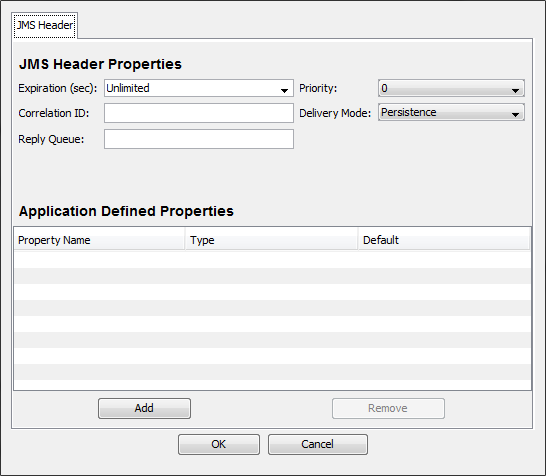
Task: Confirm the dialog with OK
Action: point(219,444)
